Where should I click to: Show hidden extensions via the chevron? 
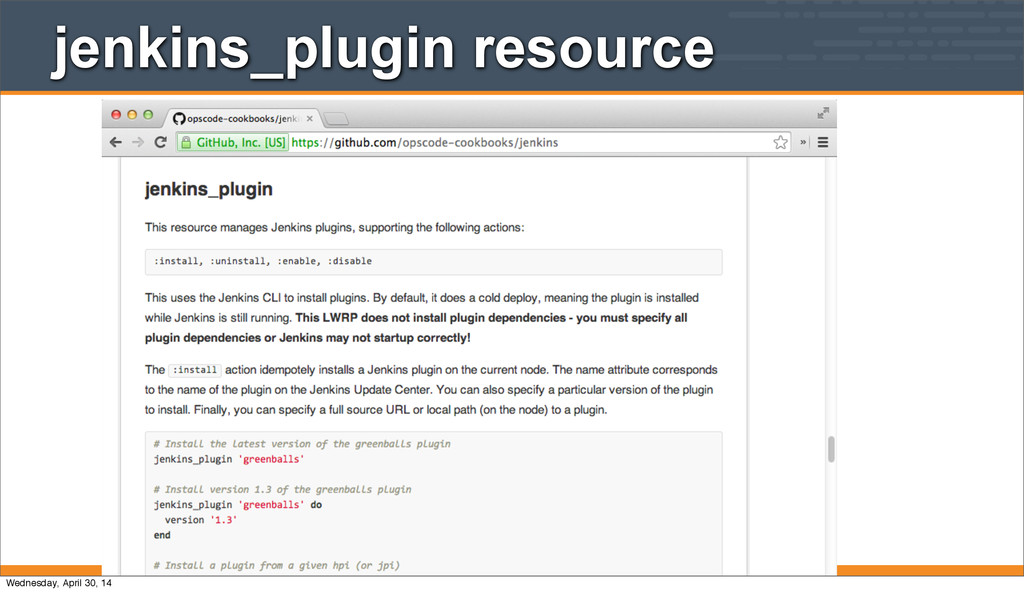click(803, 142)
